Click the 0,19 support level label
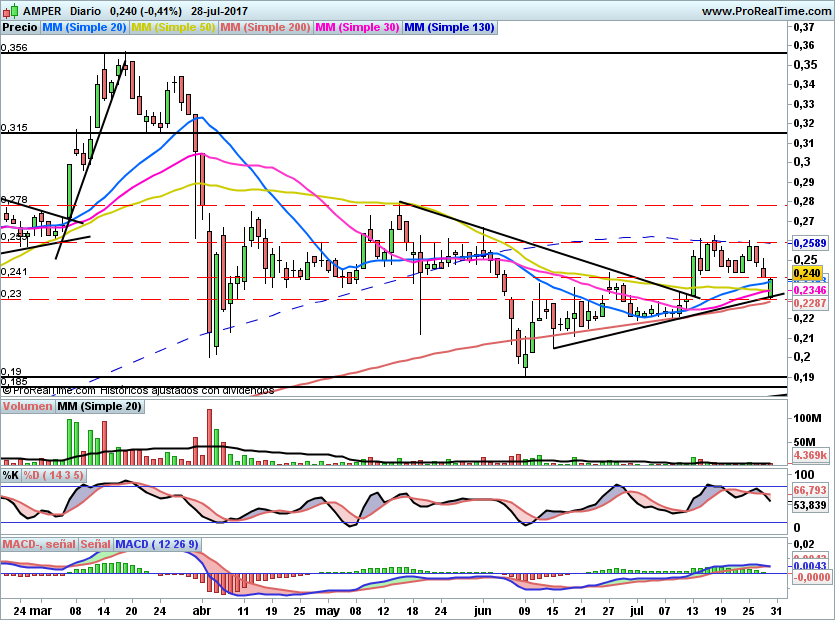835x620 pixels. tap(11, 372)
